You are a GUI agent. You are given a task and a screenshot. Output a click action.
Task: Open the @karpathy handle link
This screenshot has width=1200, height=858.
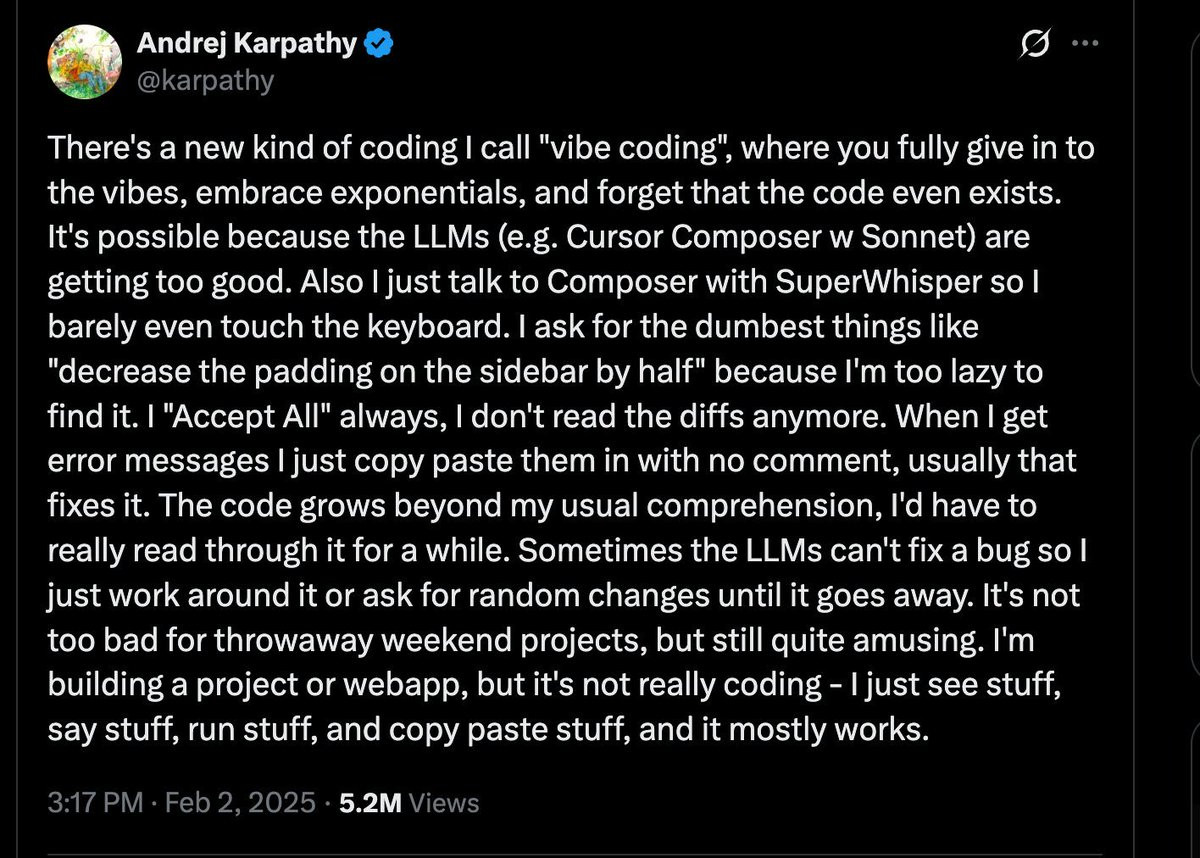[204, 80]
